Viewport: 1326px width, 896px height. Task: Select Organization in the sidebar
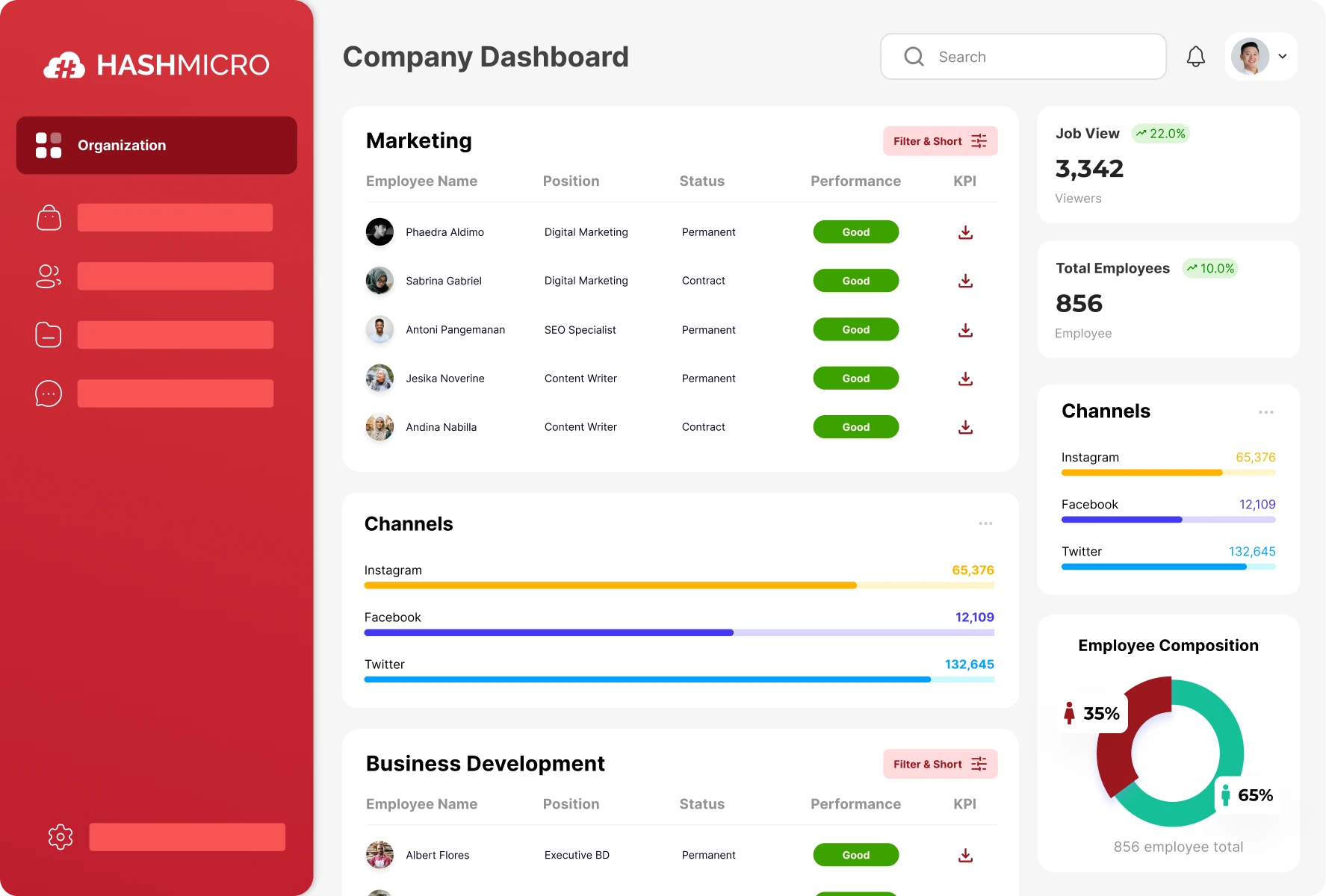[156, 145]
